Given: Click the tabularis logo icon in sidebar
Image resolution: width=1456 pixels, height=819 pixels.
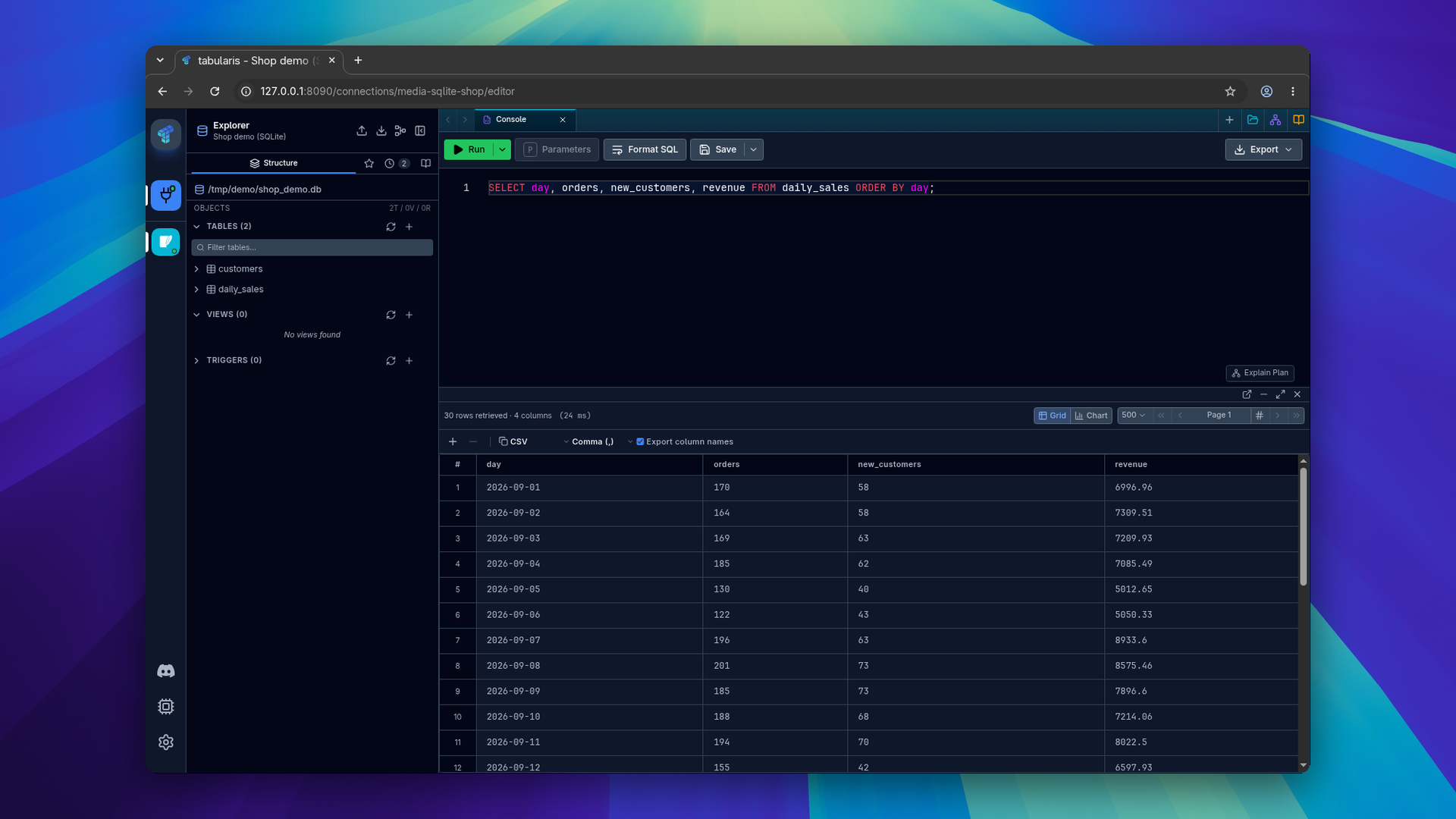Looking at the screenshot, I should [165, 134].
